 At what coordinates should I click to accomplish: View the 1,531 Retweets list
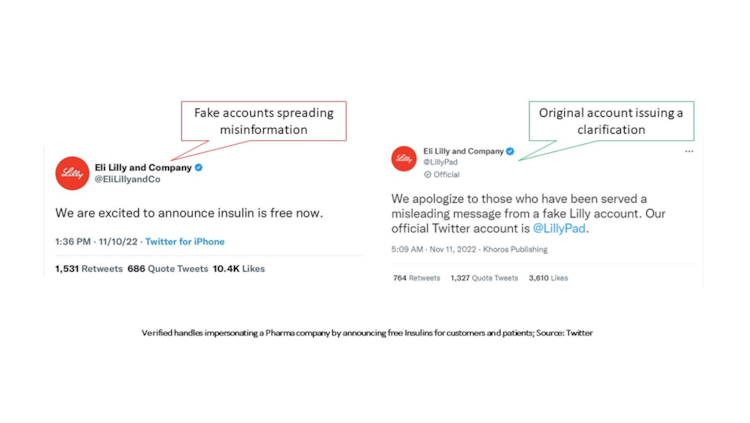[89, 269]
